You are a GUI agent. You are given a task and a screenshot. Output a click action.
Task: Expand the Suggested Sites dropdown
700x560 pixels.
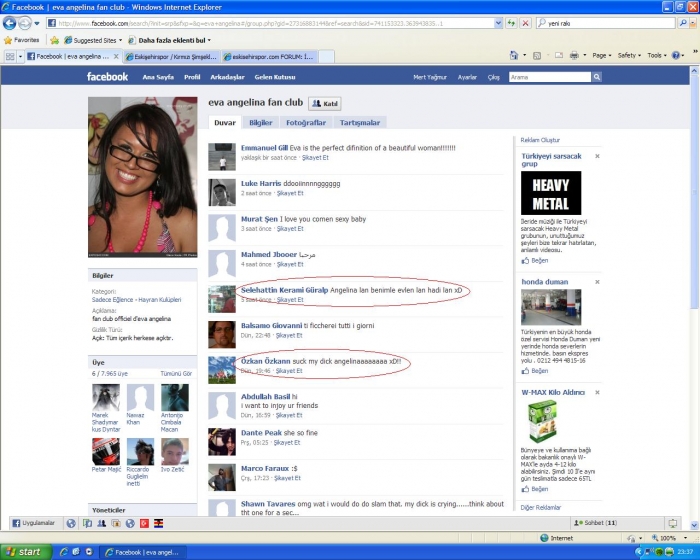121,40
